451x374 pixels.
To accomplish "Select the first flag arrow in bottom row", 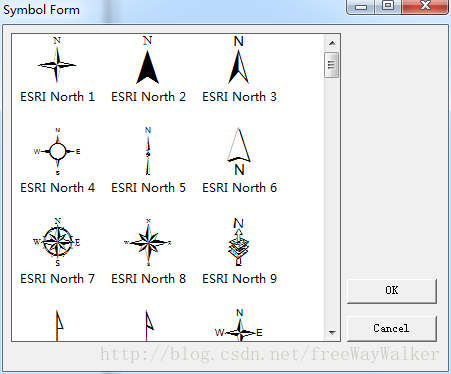I will (59, 325).
